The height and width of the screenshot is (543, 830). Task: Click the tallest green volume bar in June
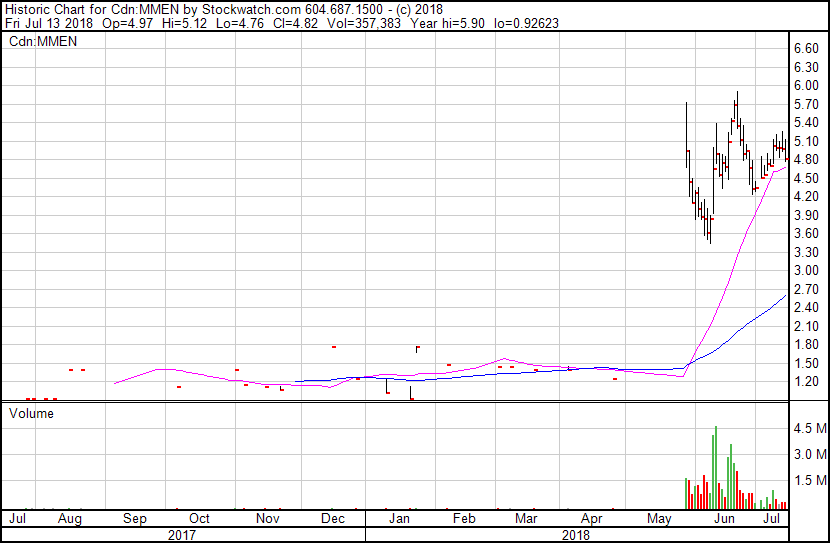pos(716,467)
